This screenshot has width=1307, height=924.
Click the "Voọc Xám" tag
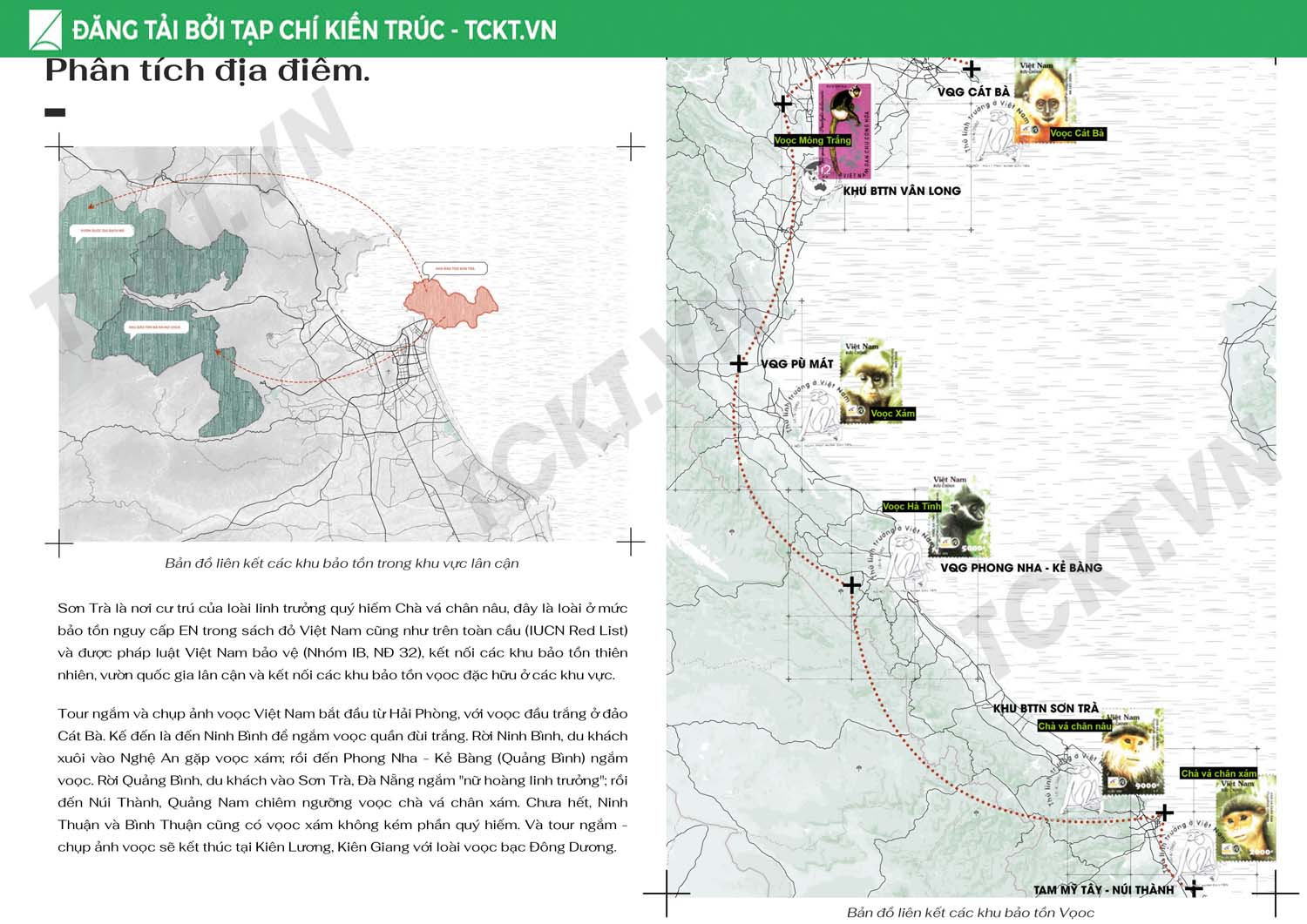tap(893, 414)
